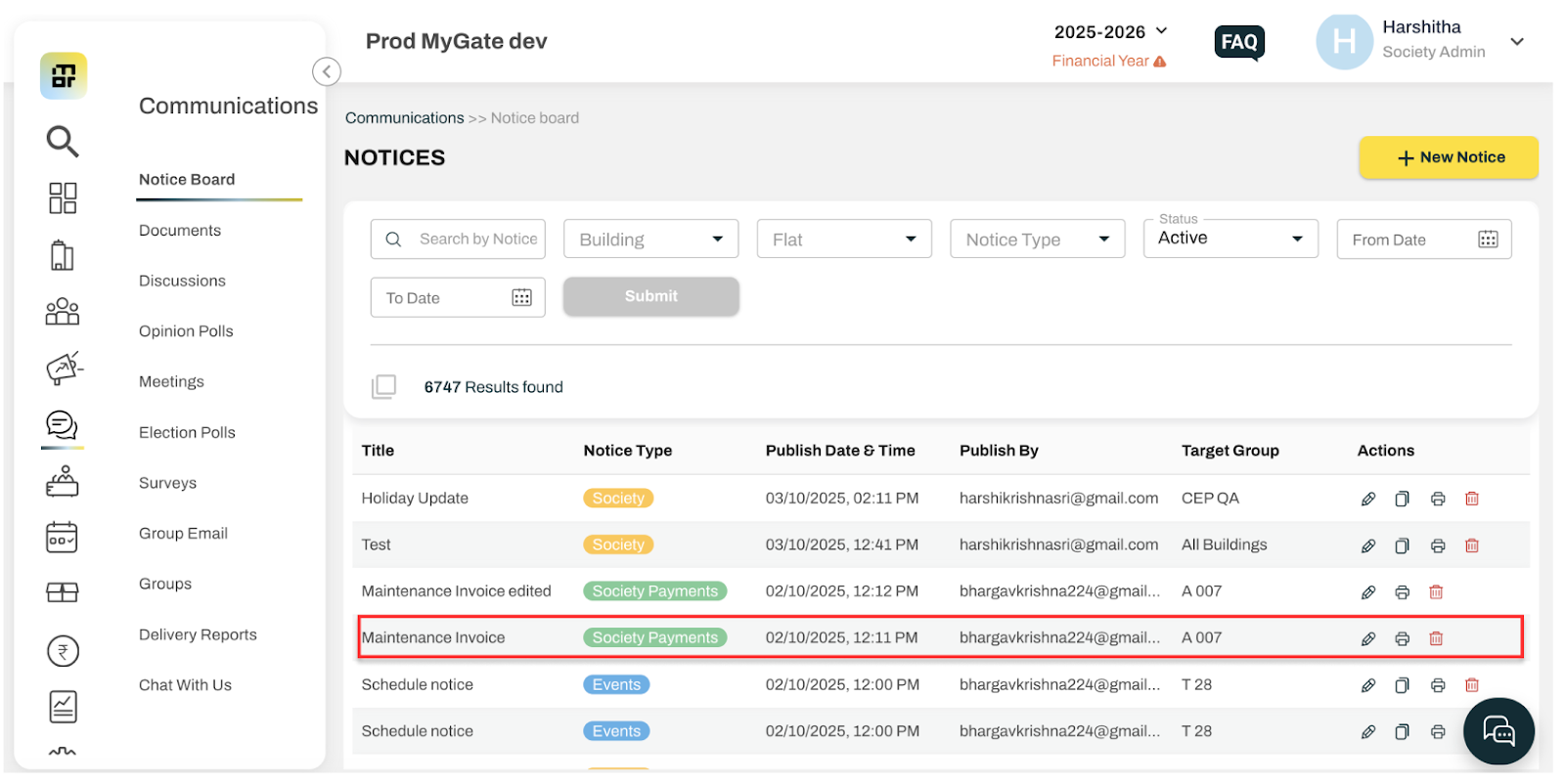Copy the Test notice using duplicate icon

point(1402,545)
